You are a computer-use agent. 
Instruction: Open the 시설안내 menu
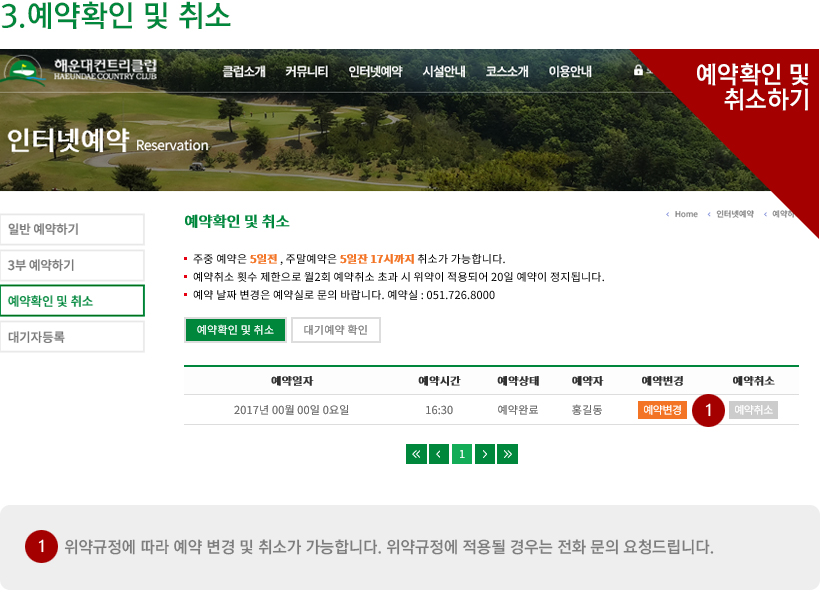click(x=443, y=71)
